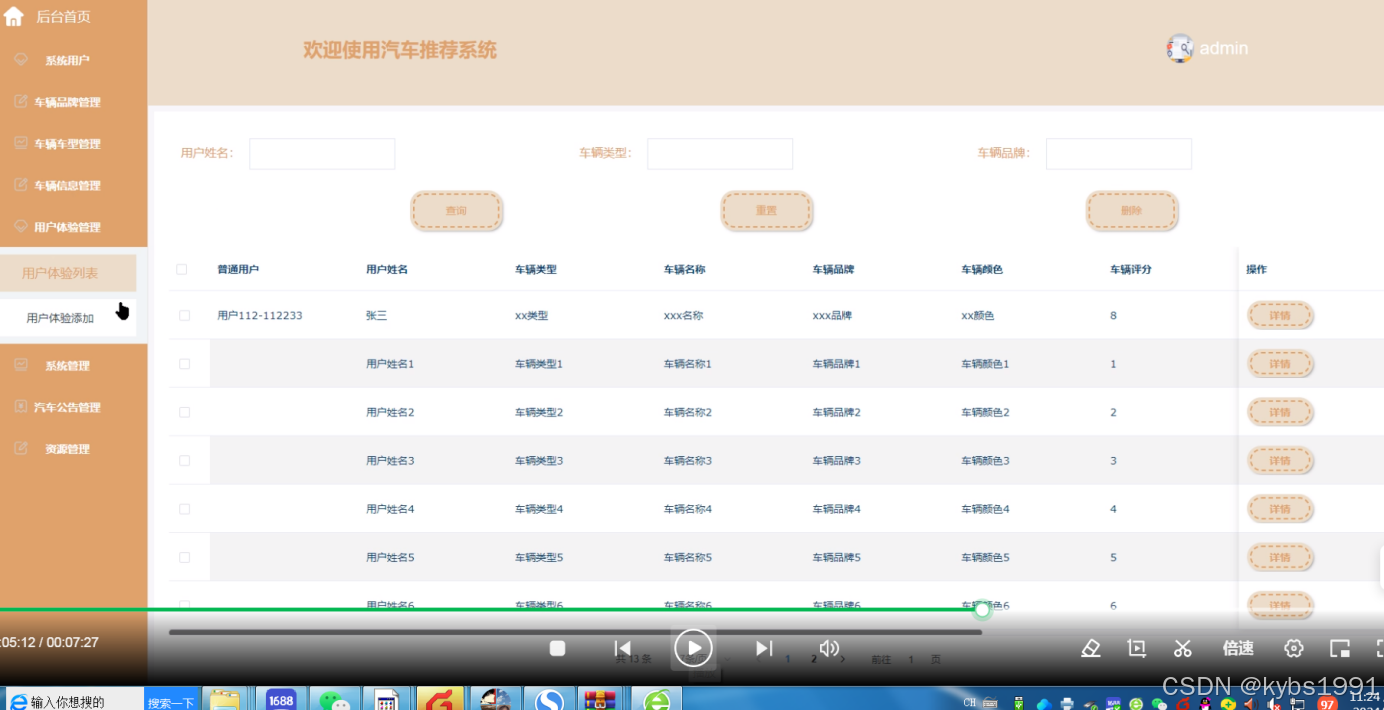Open the folder icon in taskbar

[x=225, y=699]
